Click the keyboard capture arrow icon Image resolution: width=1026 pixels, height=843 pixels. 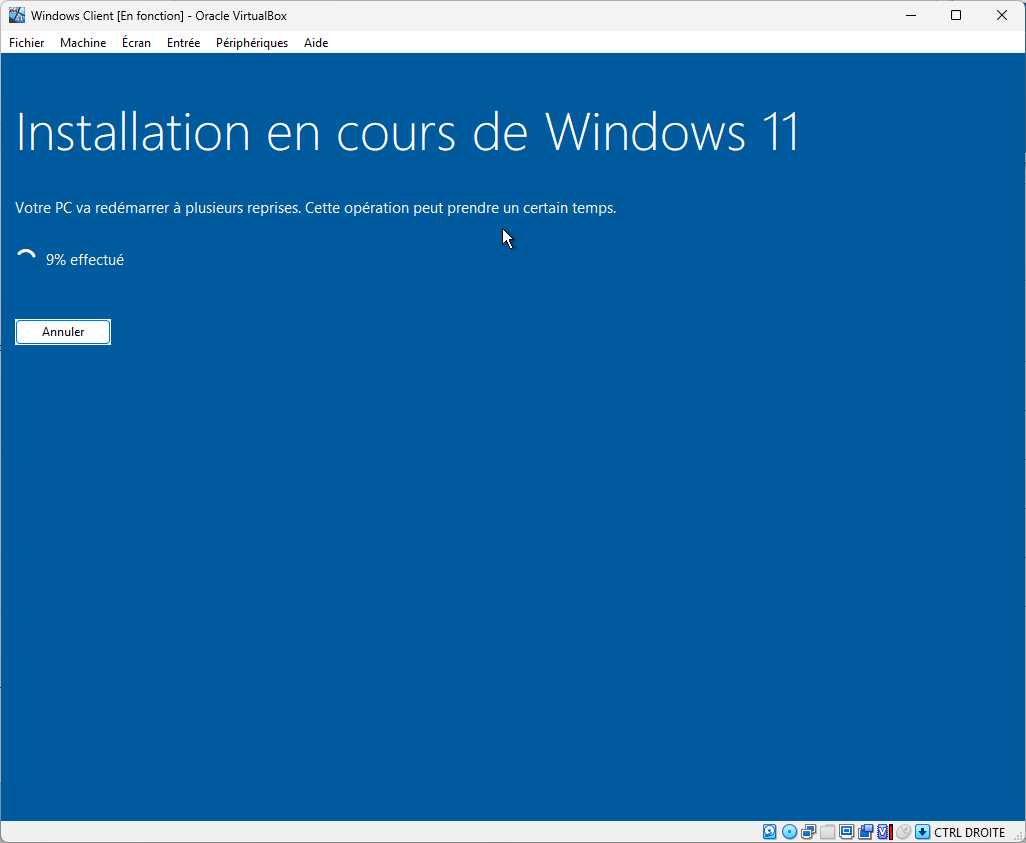point(923,832)
